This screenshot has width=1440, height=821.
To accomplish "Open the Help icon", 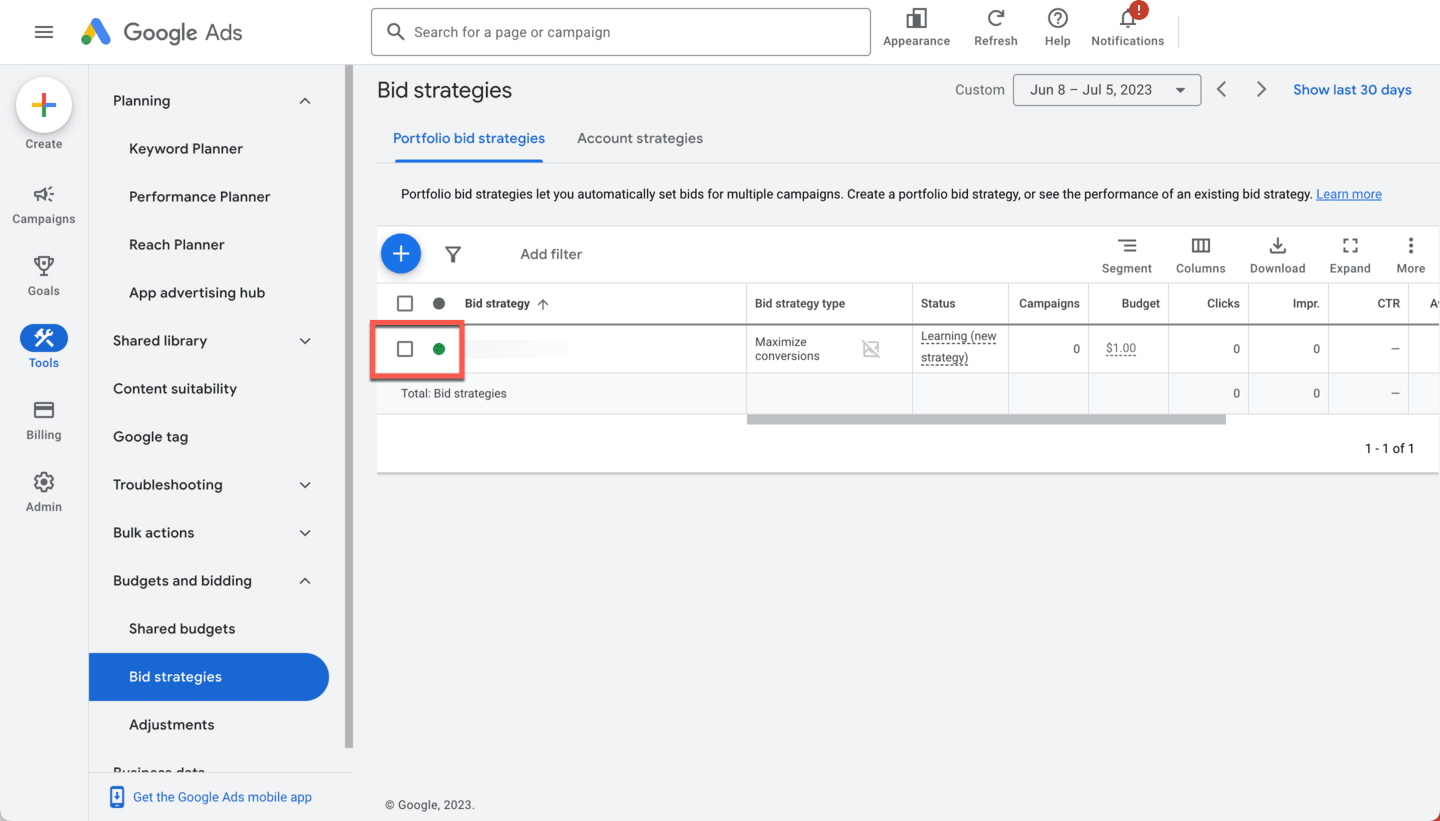I will point(1057,18).
